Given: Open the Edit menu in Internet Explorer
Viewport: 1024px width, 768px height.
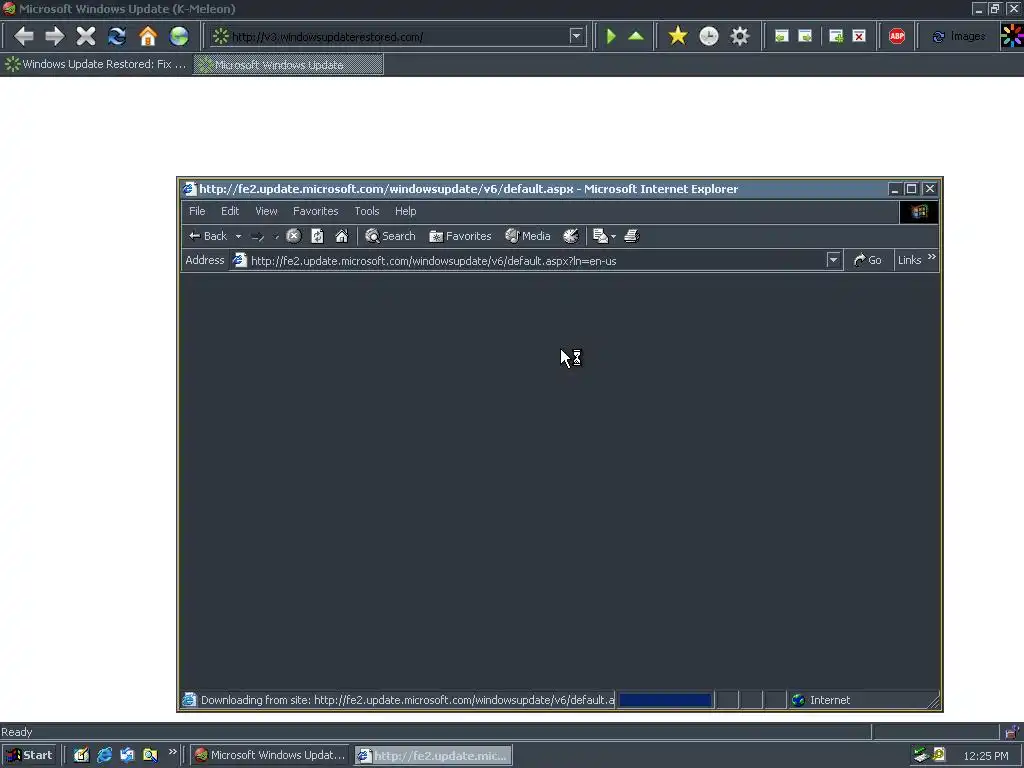Looking at the screenshot, I should [x=230, y=211].
